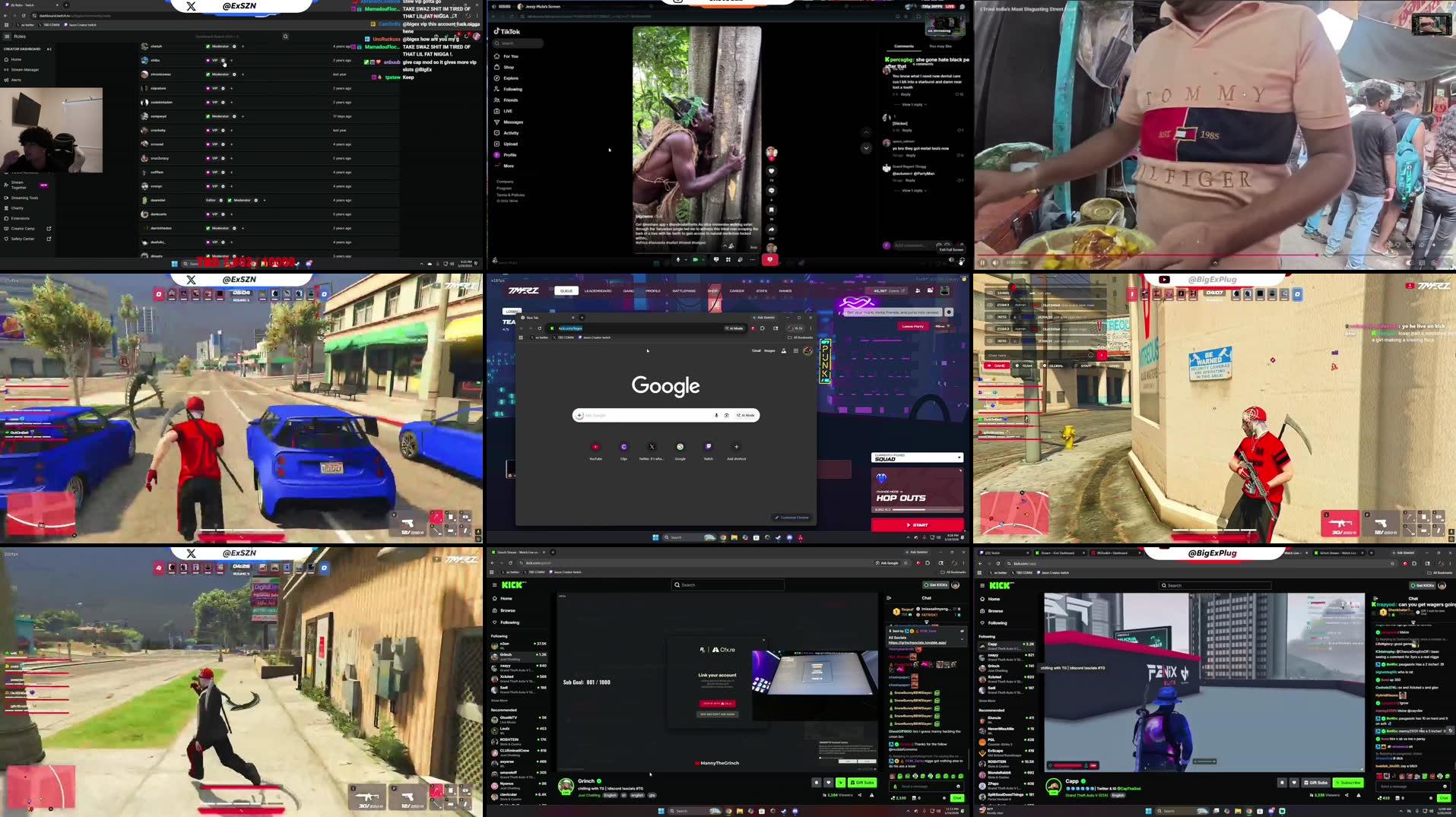This screenshot has width=1456, height=817.
Task: Collapse chat panel in Grinch Kick stream
Action: click(x=889, y=597)
